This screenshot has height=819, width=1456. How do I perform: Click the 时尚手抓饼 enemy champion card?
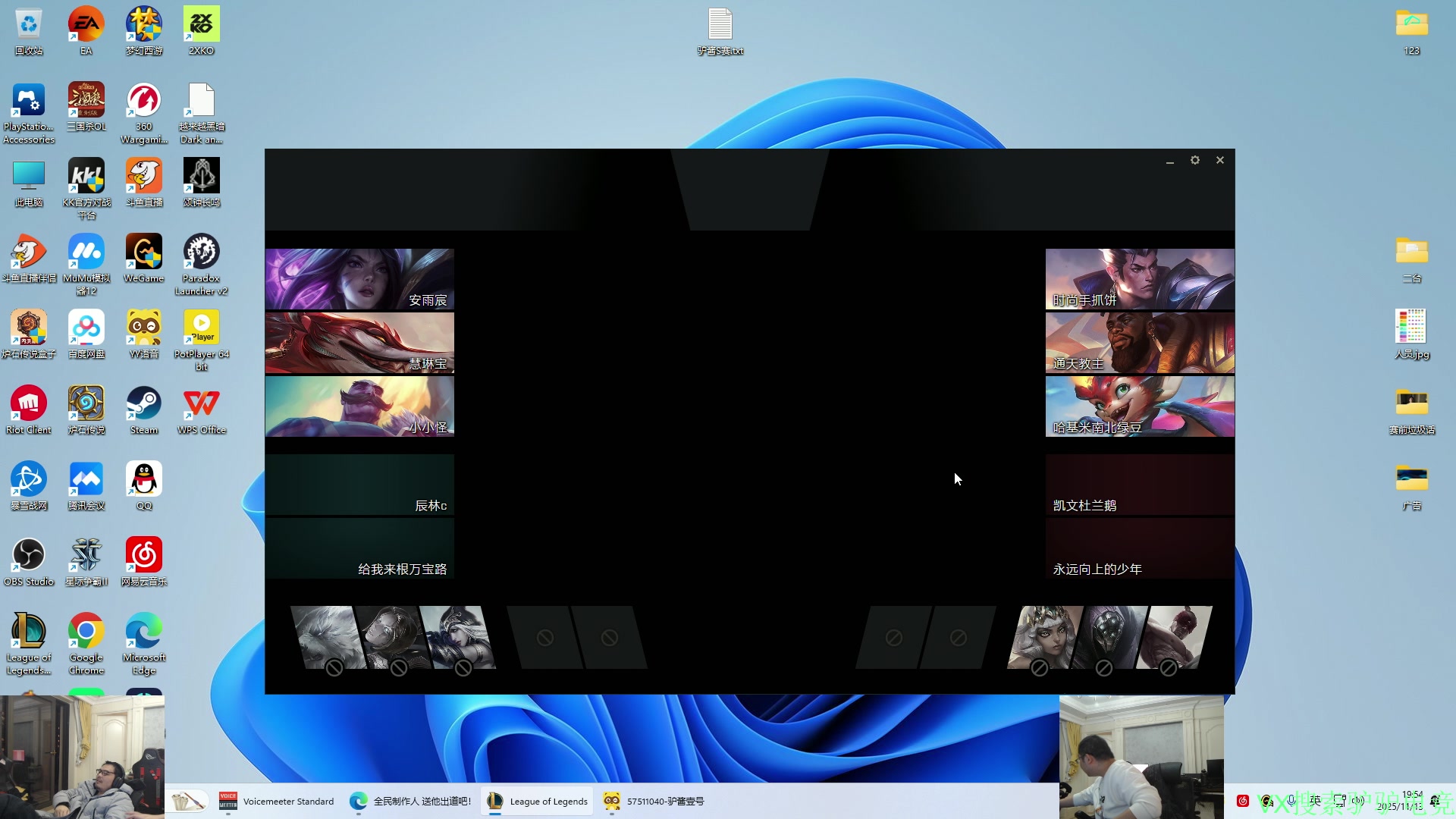coord(1139,278)
